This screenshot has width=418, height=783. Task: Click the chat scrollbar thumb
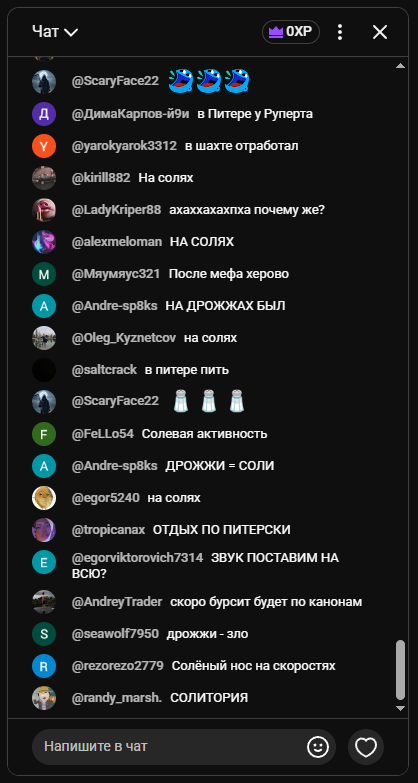point(400,670)
